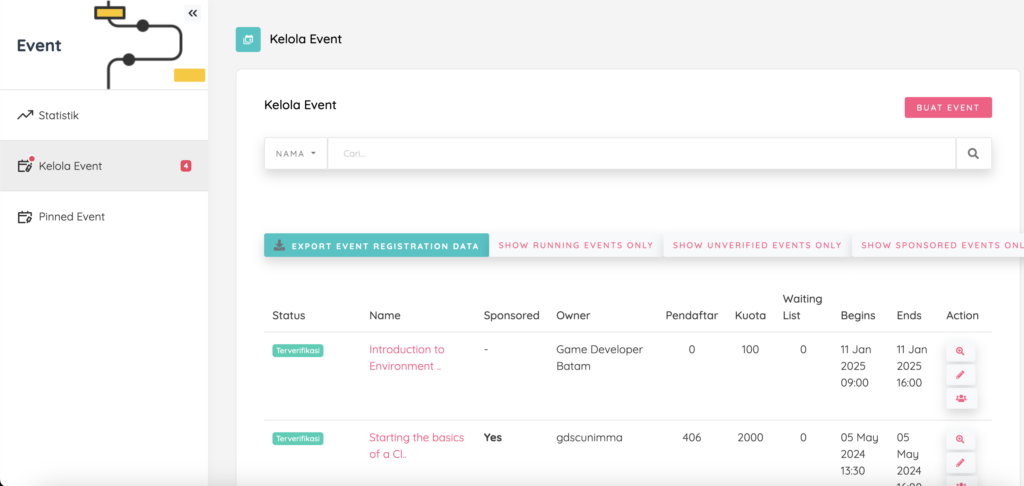Select Kelola Event in the sidebar

coord(70,166)
